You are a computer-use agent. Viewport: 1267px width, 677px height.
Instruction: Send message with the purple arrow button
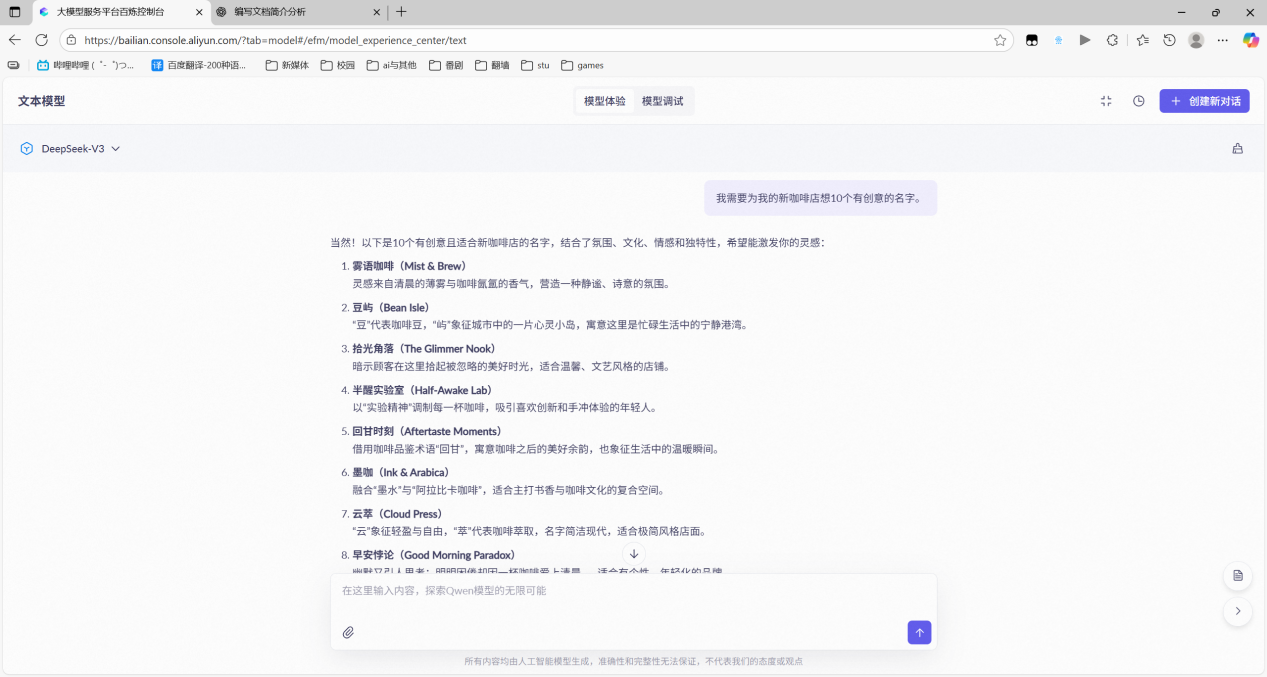point(919,632)
